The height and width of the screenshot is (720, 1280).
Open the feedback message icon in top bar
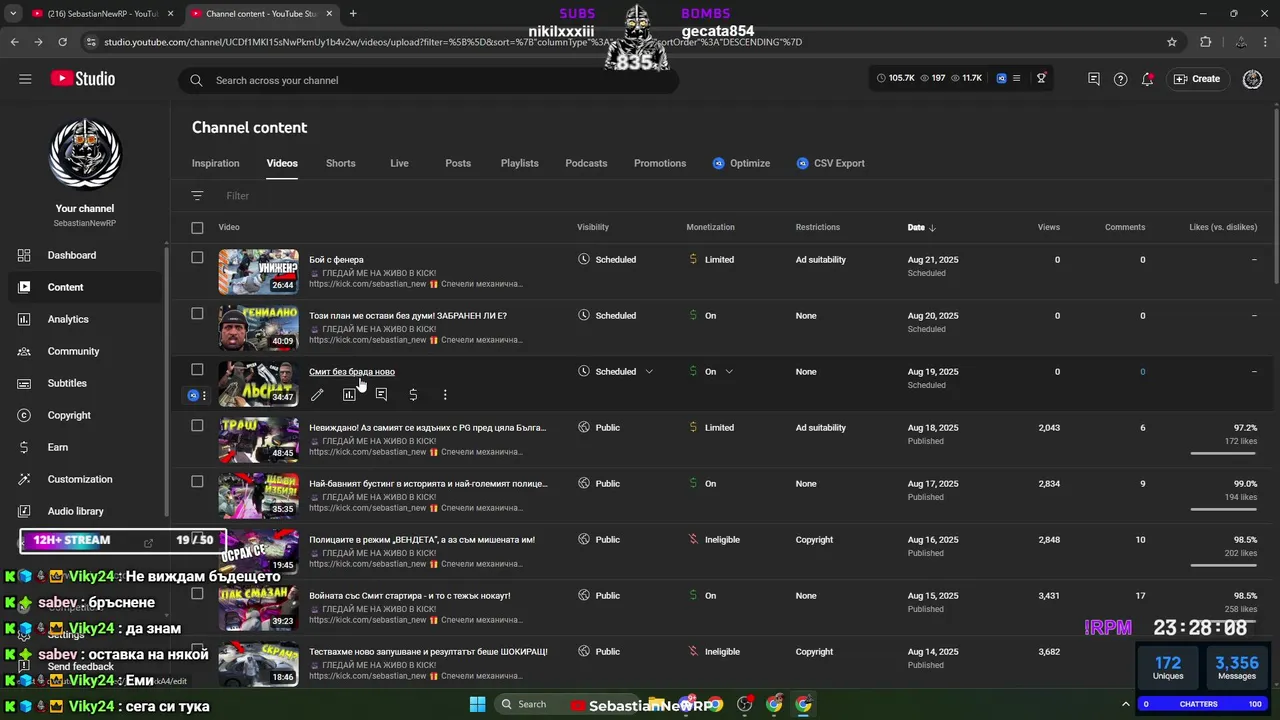(1093, 79)
